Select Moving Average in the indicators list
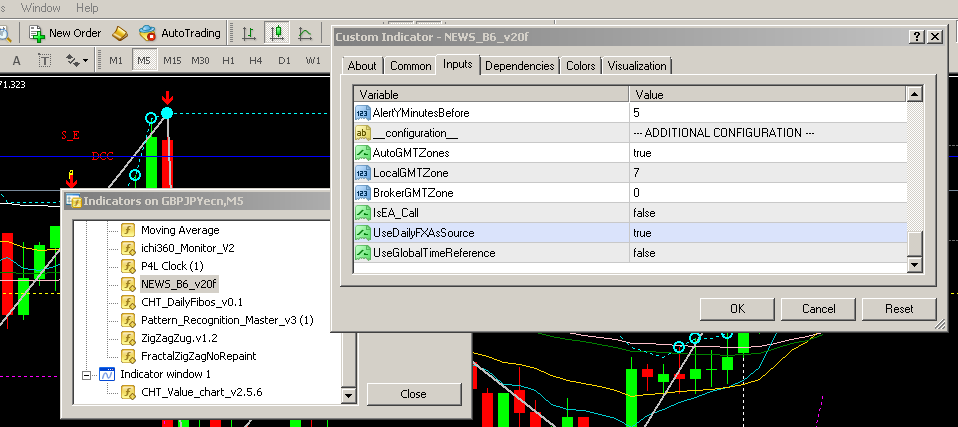This screenshot has width=958, height=427. pos(180,230)
